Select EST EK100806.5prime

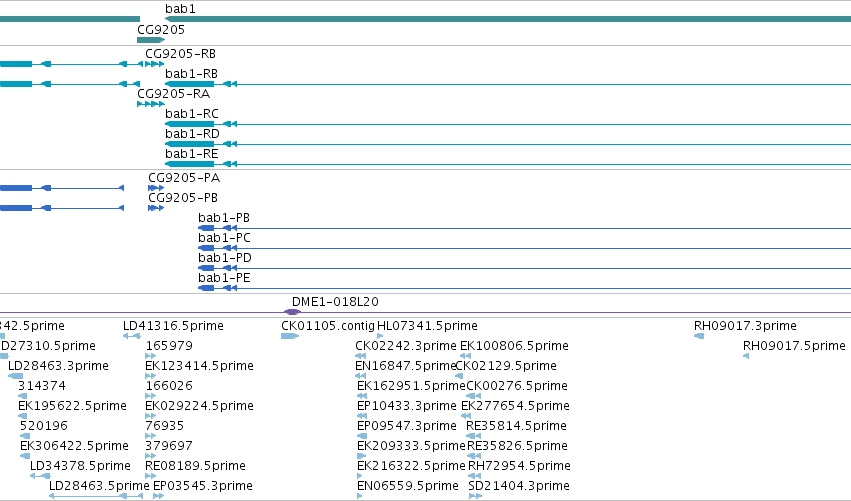(514, 346)
